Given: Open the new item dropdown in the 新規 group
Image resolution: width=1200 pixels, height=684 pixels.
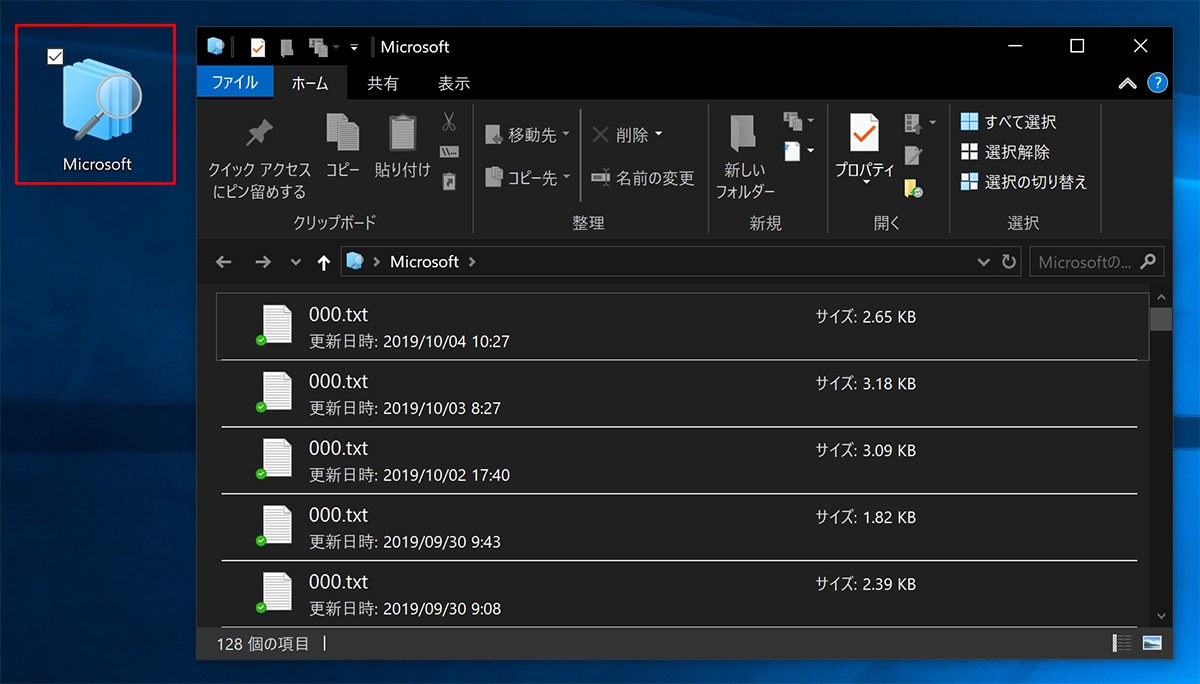Looking at the screenshot, I should pos(799,120).
